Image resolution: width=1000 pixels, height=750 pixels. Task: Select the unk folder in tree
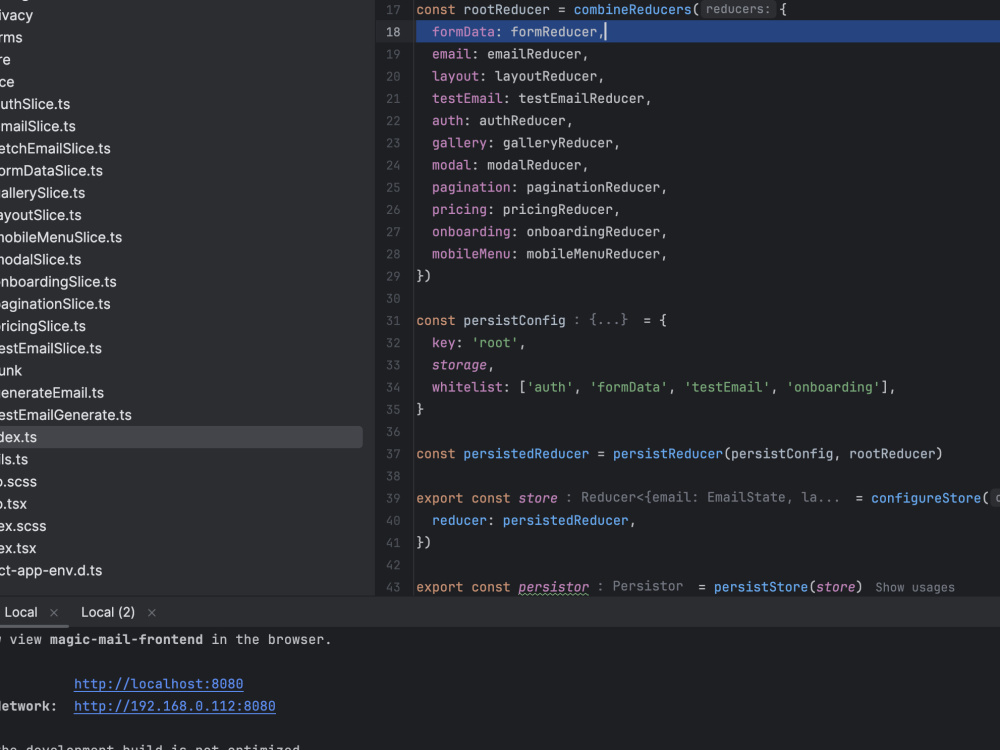tap(11, 371)
